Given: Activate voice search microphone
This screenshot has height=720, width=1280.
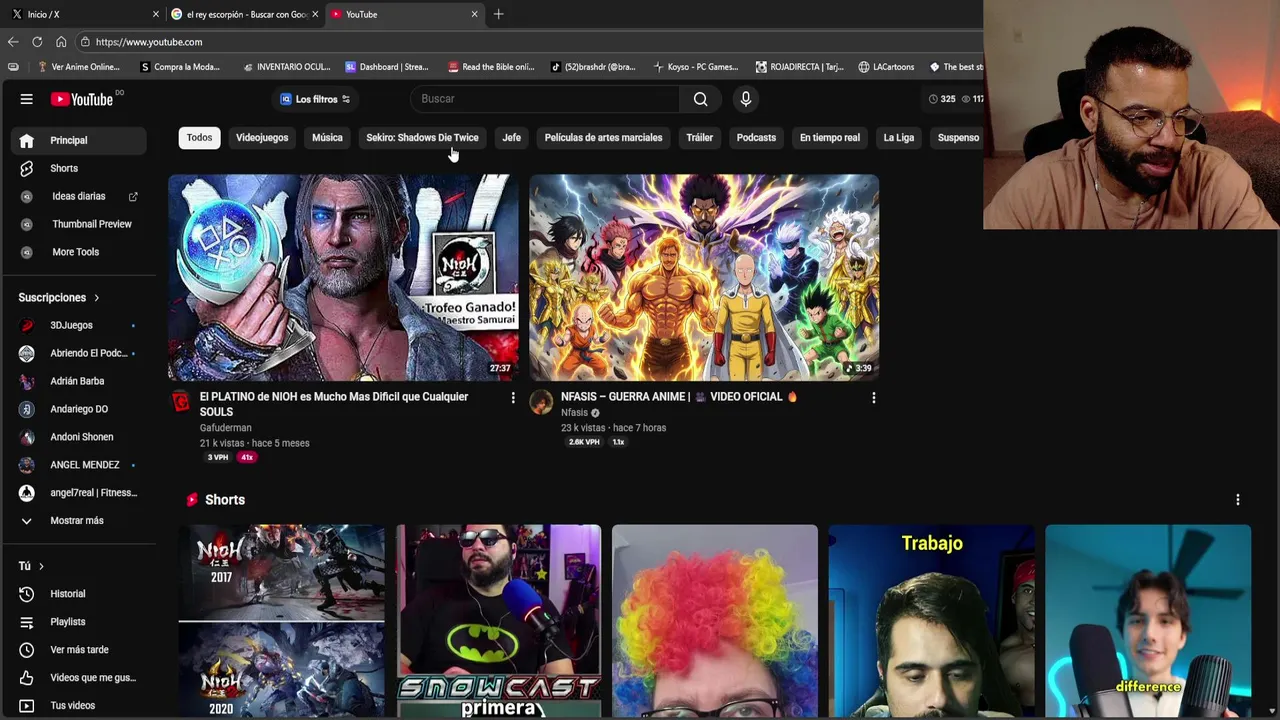Looking at the screenshot, I should [745, 99].
